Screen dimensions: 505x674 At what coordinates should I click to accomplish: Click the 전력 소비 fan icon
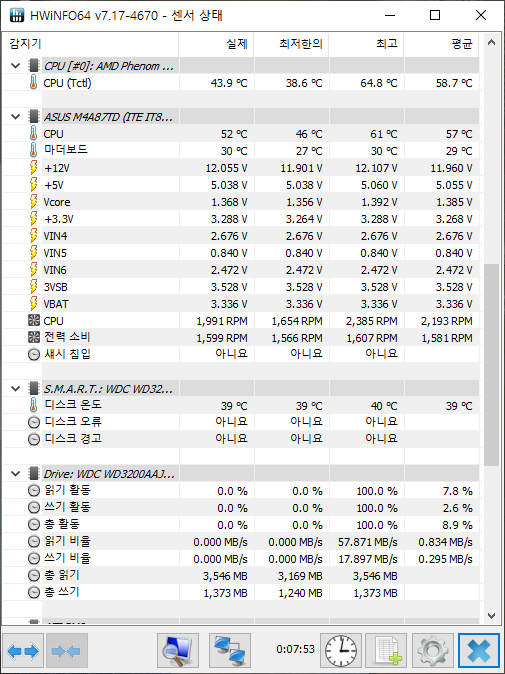(x=34, y=338)
